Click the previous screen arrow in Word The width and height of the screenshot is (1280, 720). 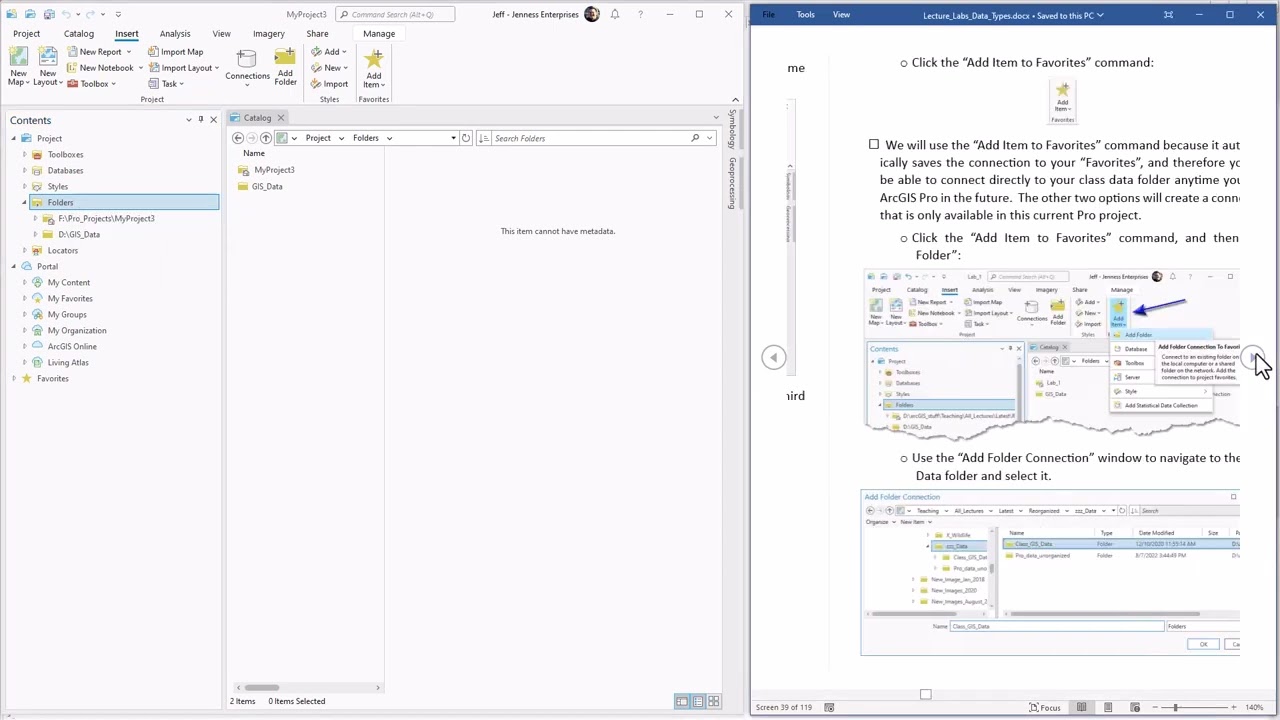pyautogui.click(x=773, y=357)
